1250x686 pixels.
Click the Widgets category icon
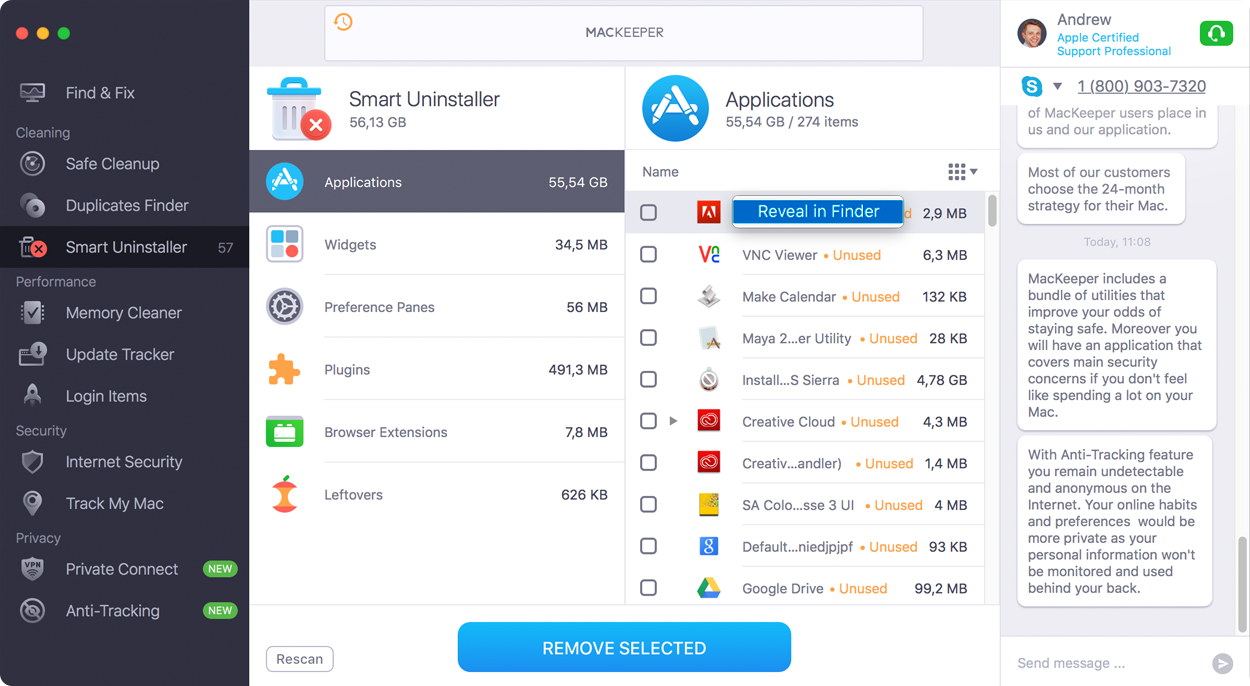click(x=285, y=244)
